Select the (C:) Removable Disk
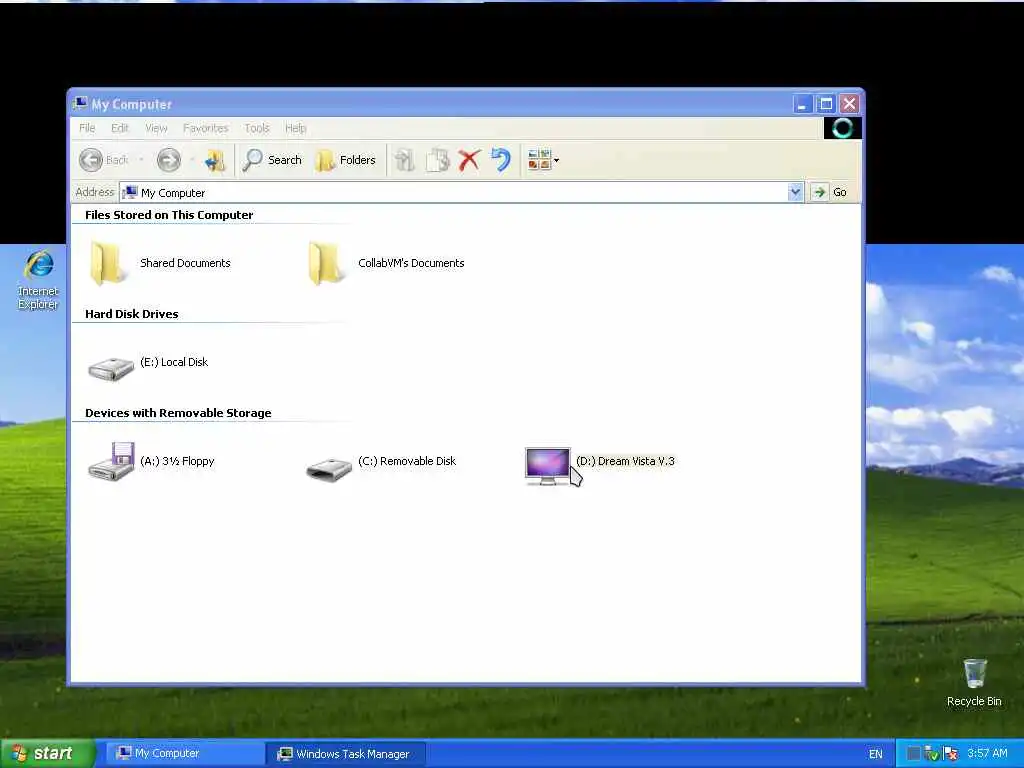 [x=381, y=465]
